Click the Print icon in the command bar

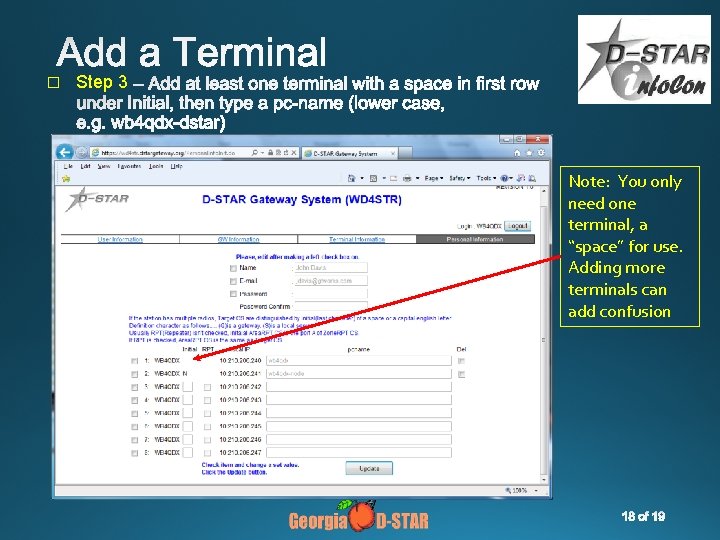pyautogui.click(x=407, y=178)
